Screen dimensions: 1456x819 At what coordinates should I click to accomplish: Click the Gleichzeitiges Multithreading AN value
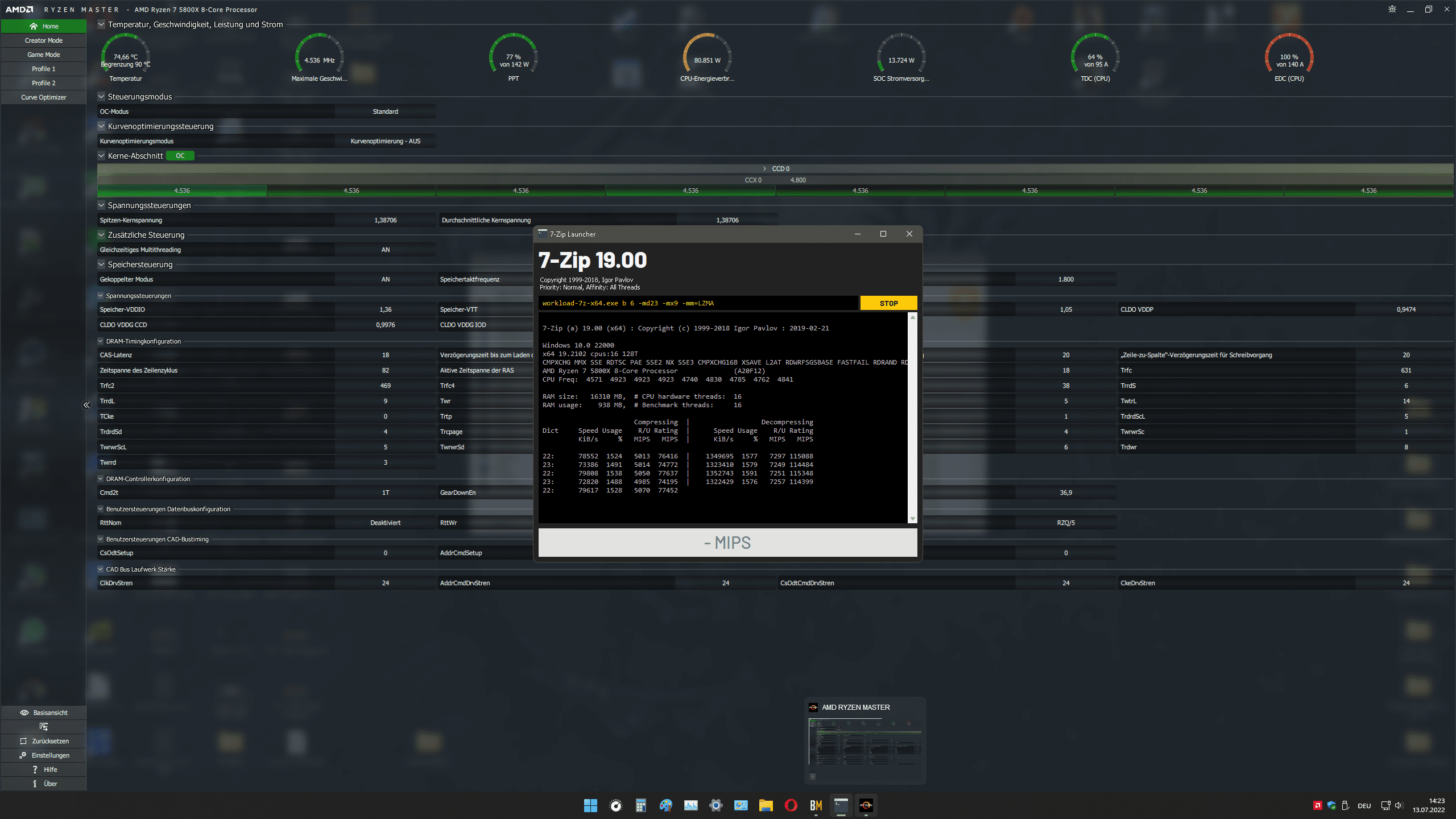click(386, 250)
